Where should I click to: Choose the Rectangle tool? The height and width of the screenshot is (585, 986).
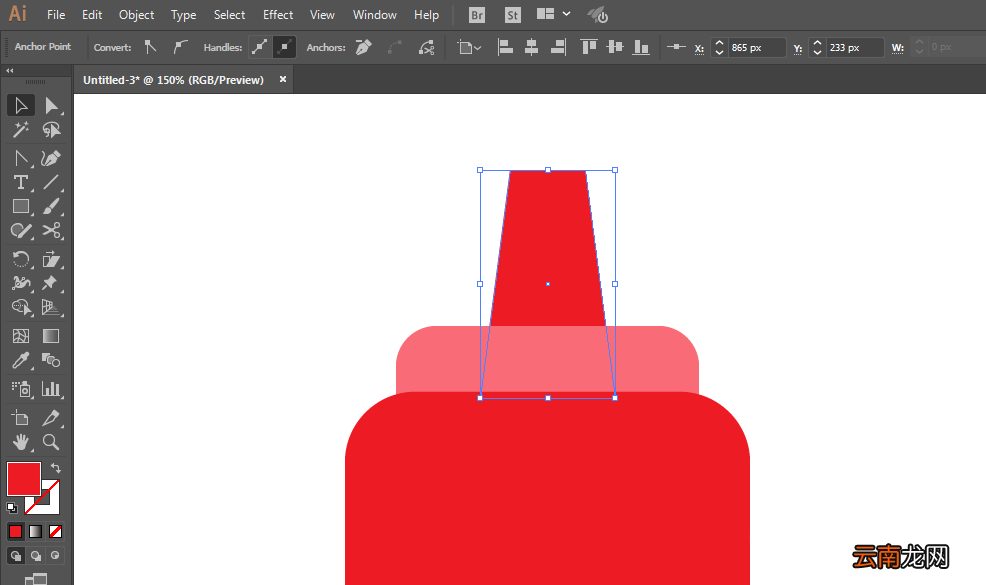tap(21, 206)
